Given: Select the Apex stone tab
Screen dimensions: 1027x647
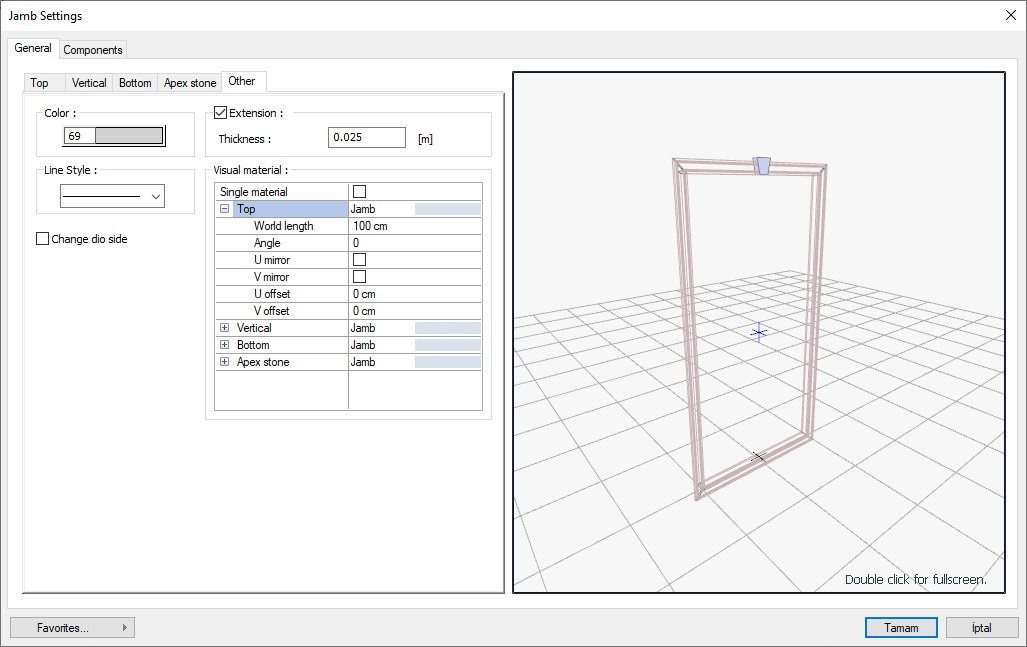Looking at the screenshot, I should [190, 83].
